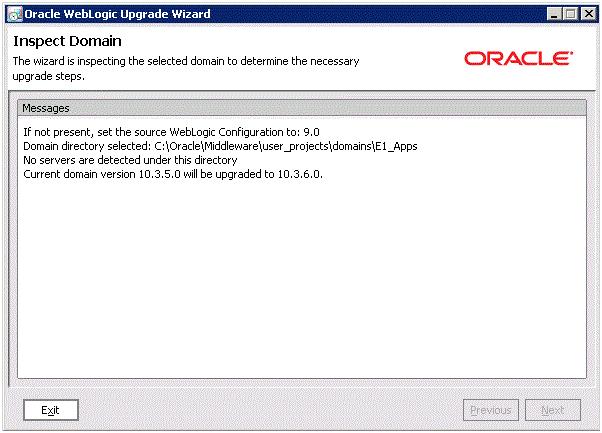Click the disabled Previous button
The width and height of the screenshot is (602, 433).
pyautogui.click(x=491, y=410)
